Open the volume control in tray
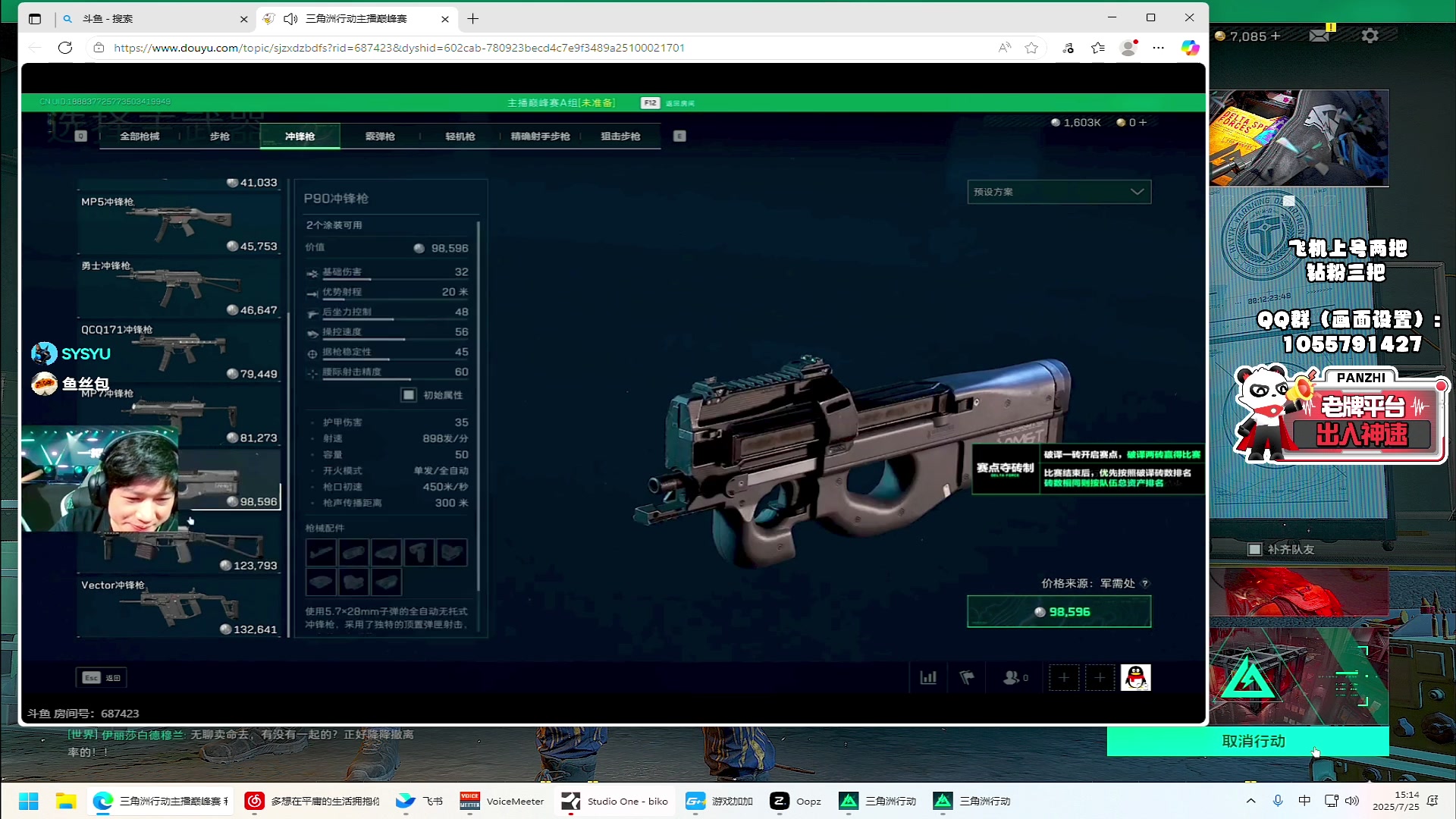 point(1352,801)
